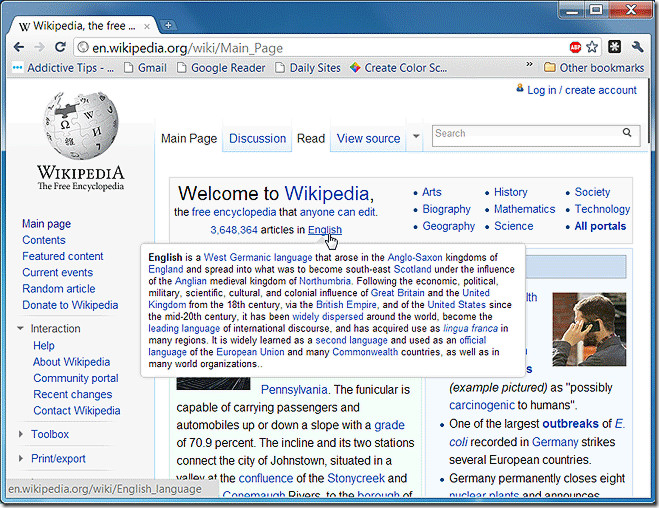Click the man-on-phone thumbnail image
The height and width of the screenshot is (508, 659).
tap(589, 329)
